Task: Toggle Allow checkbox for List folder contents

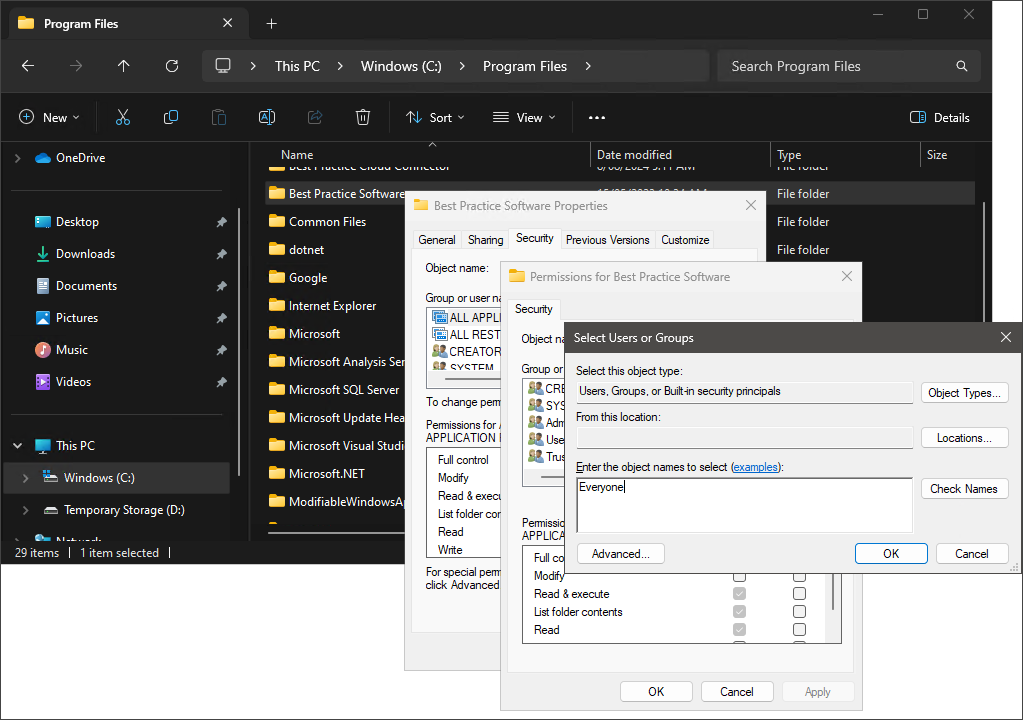Action: (739, 612)
